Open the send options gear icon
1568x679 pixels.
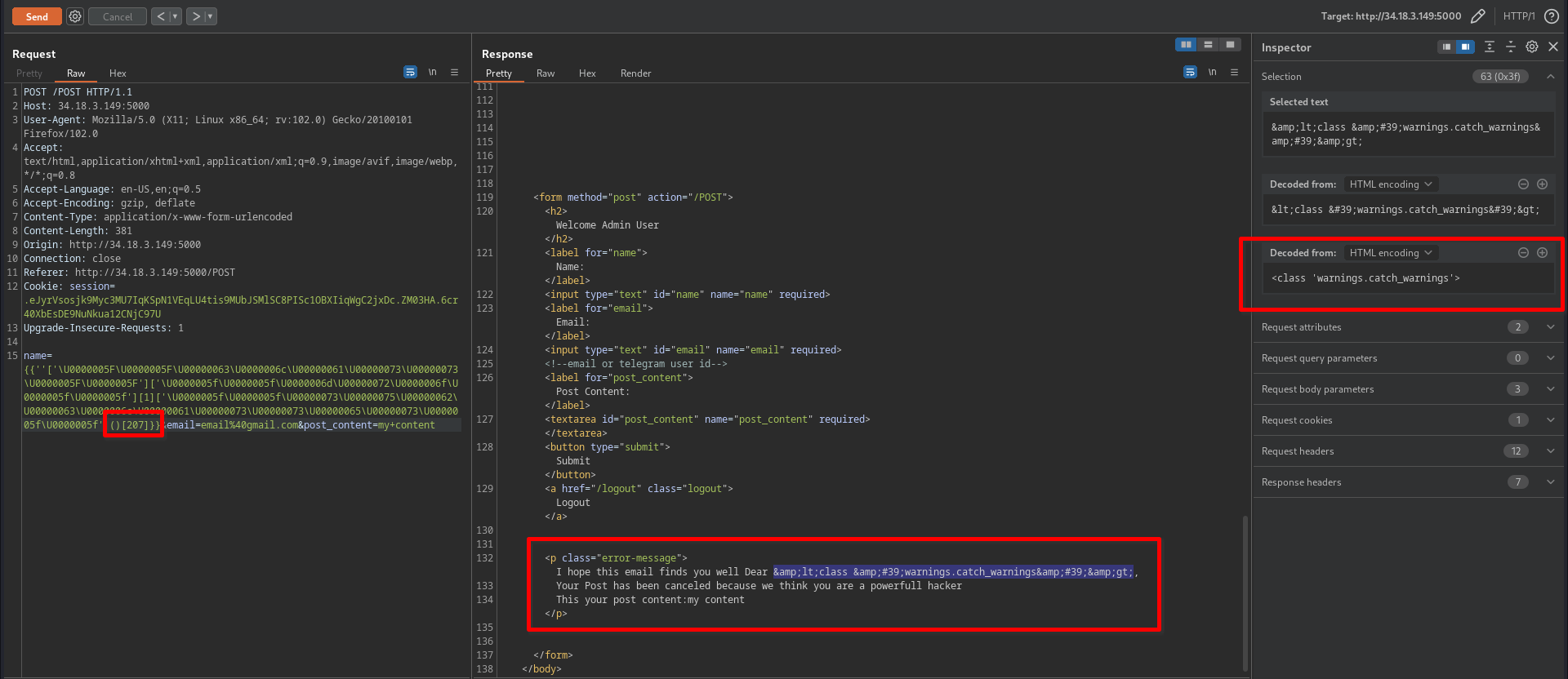75,16
